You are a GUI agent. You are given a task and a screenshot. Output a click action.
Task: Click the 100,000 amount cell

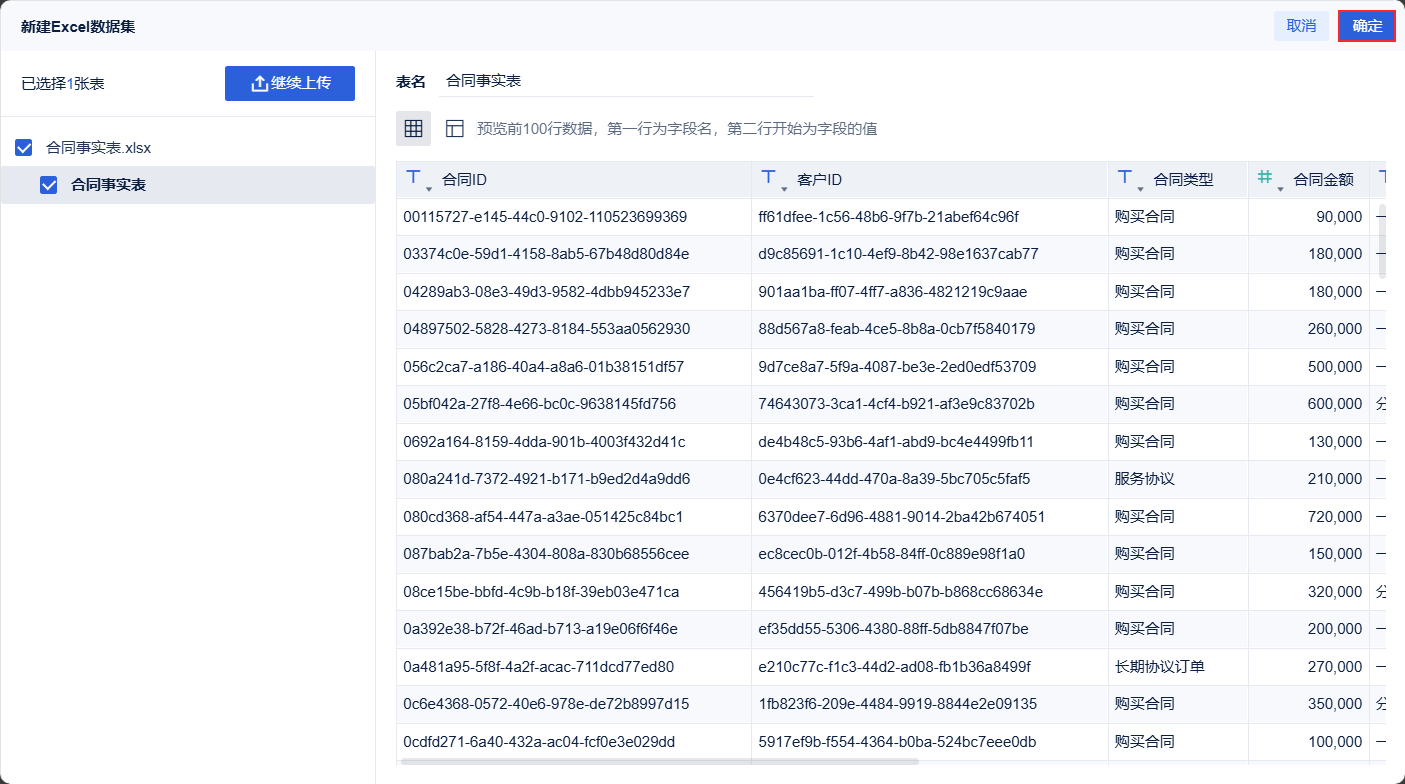coord(1335,742)
